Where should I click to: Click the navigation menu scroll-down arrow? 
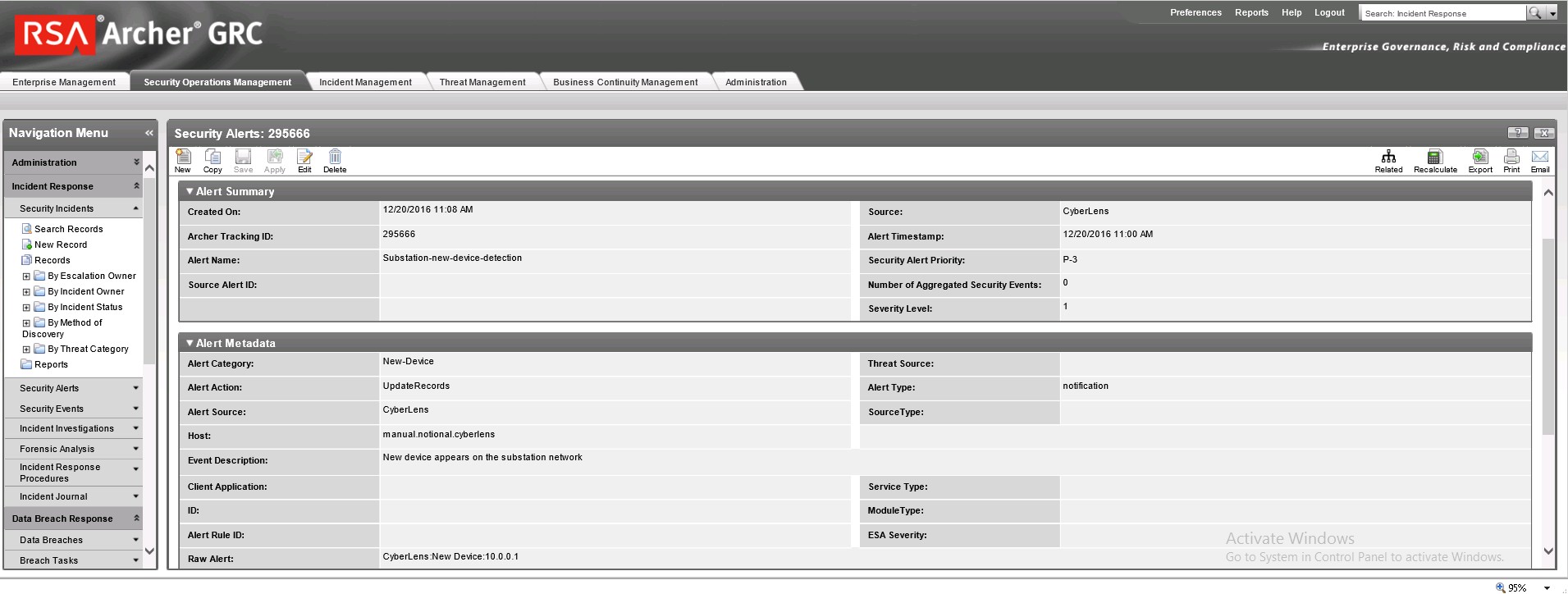(149, 551)
